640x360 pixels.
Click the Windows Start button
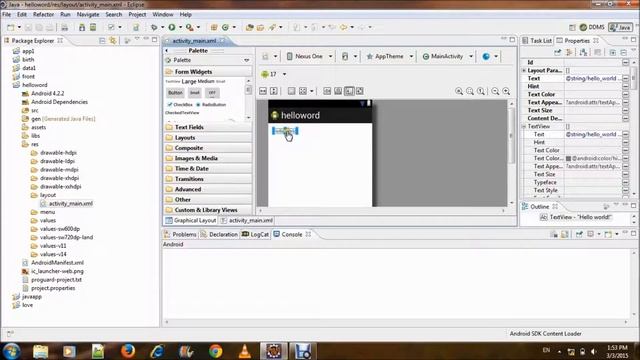(x=11, y=351)
